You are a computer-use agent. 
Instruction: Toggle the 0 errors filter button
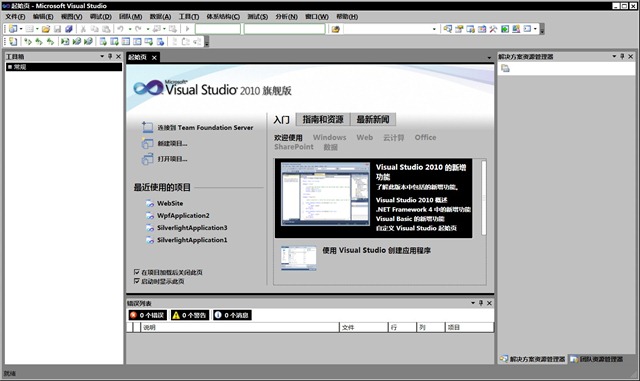point(147,315)
